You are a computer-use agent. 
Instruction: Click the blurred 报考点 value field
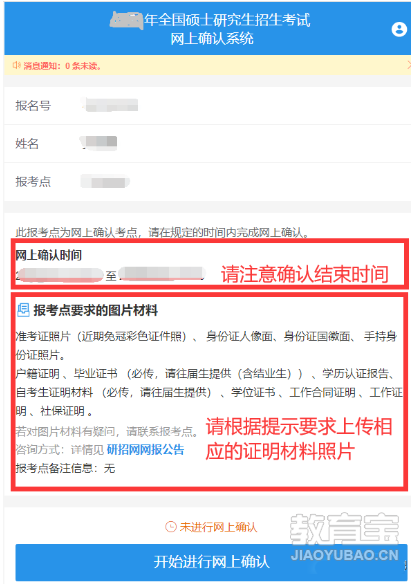[105, 182]
